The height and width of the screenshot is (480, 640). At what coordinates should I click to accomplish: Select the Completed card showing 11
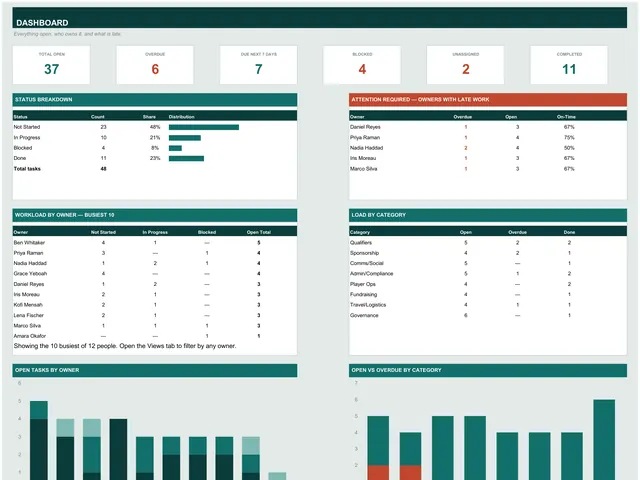(x=569, y=65)
